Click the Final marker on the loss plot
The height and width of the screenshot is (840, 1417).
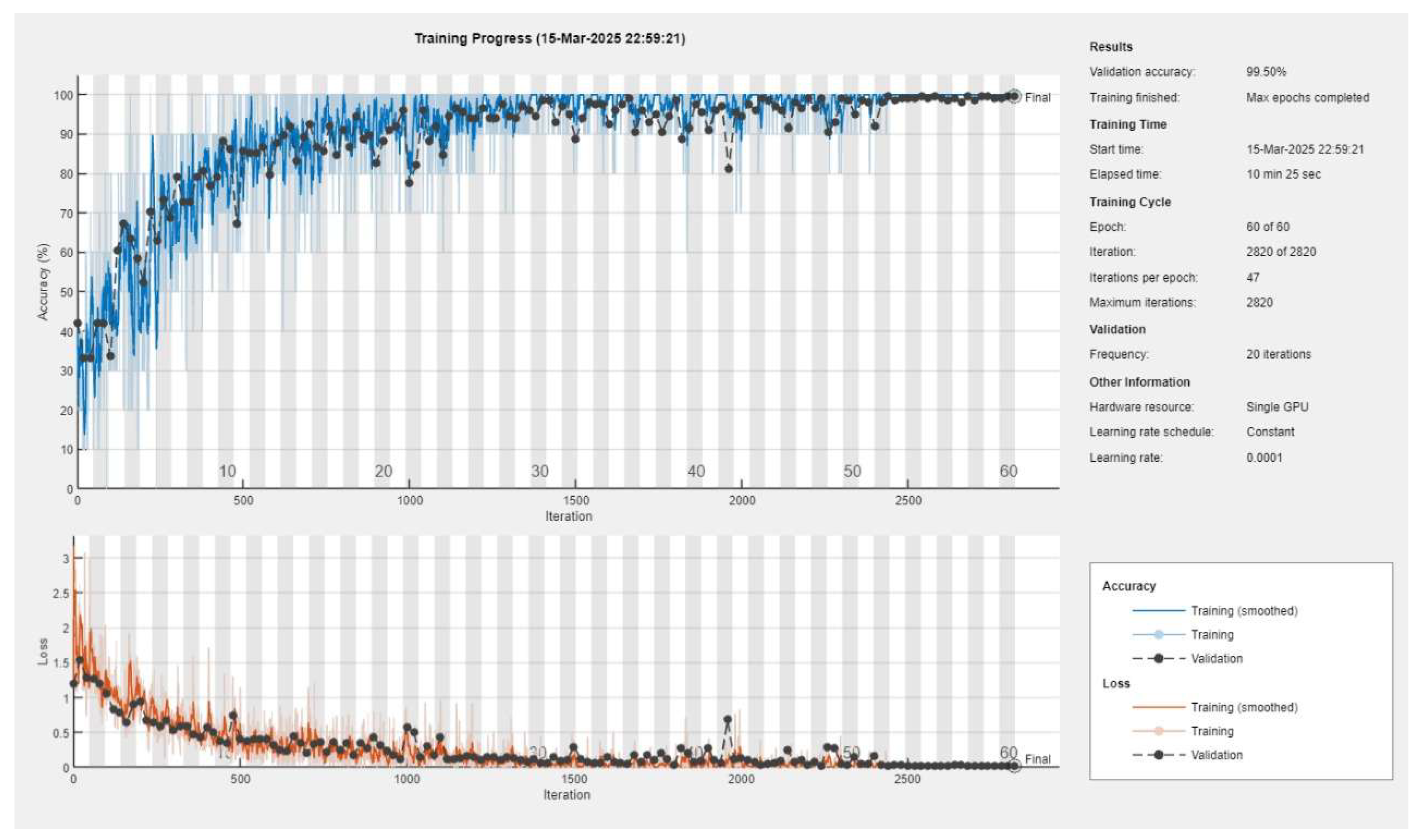(x=1014, y=766)
